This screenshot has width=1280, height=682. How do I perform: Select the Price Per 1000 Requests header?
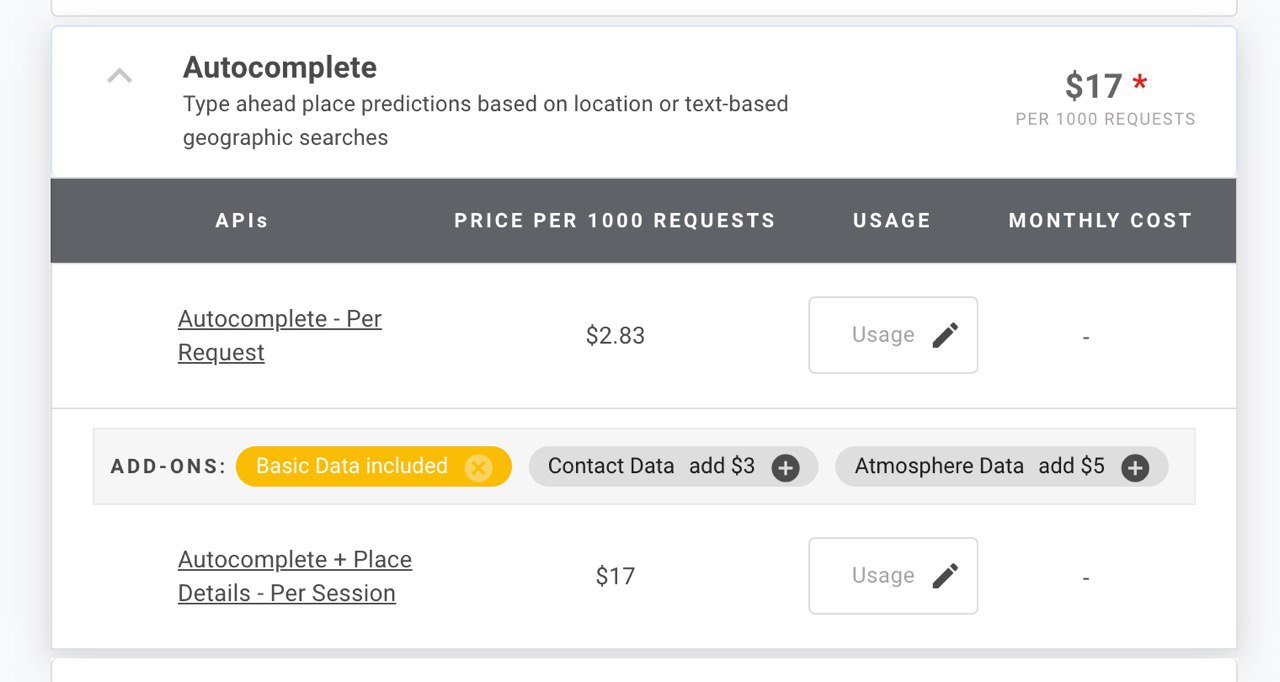(x=615, y=221)
